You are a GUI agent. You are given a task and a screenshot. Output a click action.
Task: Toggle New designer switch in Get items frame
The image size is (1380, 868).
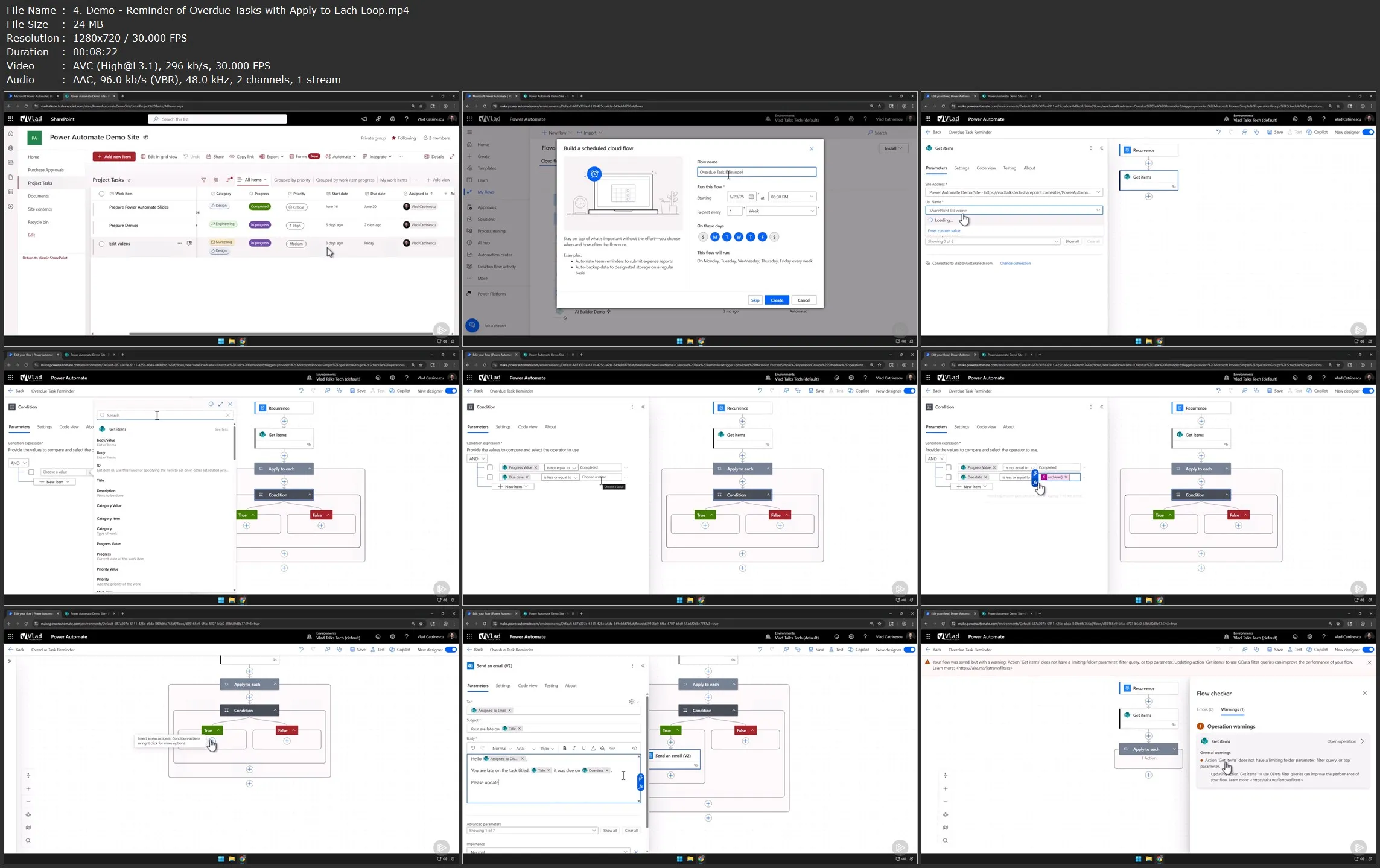tap(1367, 132)
